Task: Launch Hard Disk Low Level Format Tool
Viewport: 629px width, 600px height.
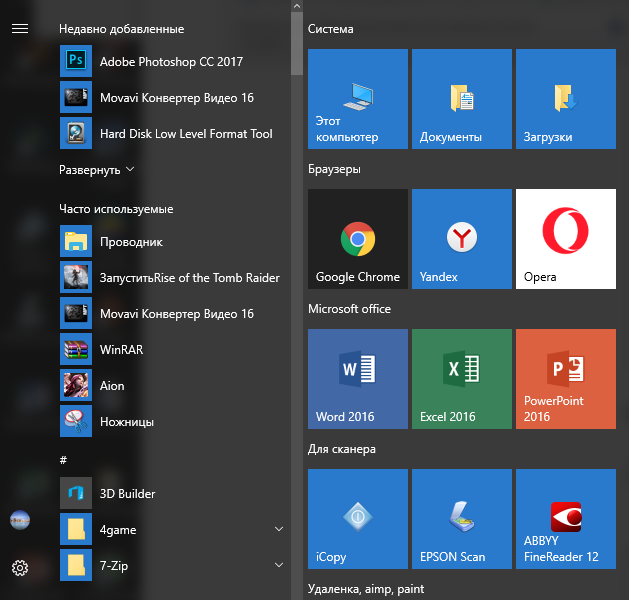Action: tap(174, 133)
